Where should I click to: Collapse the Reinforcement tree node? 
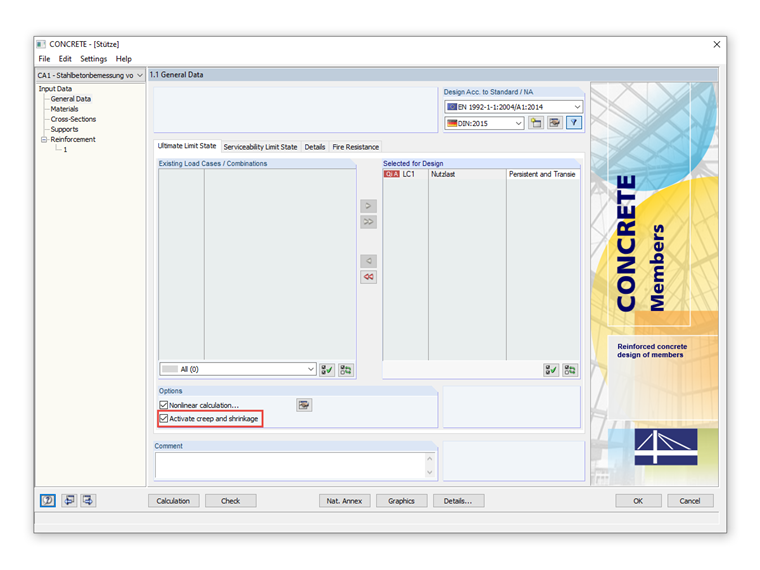click(x=44, y=140)
